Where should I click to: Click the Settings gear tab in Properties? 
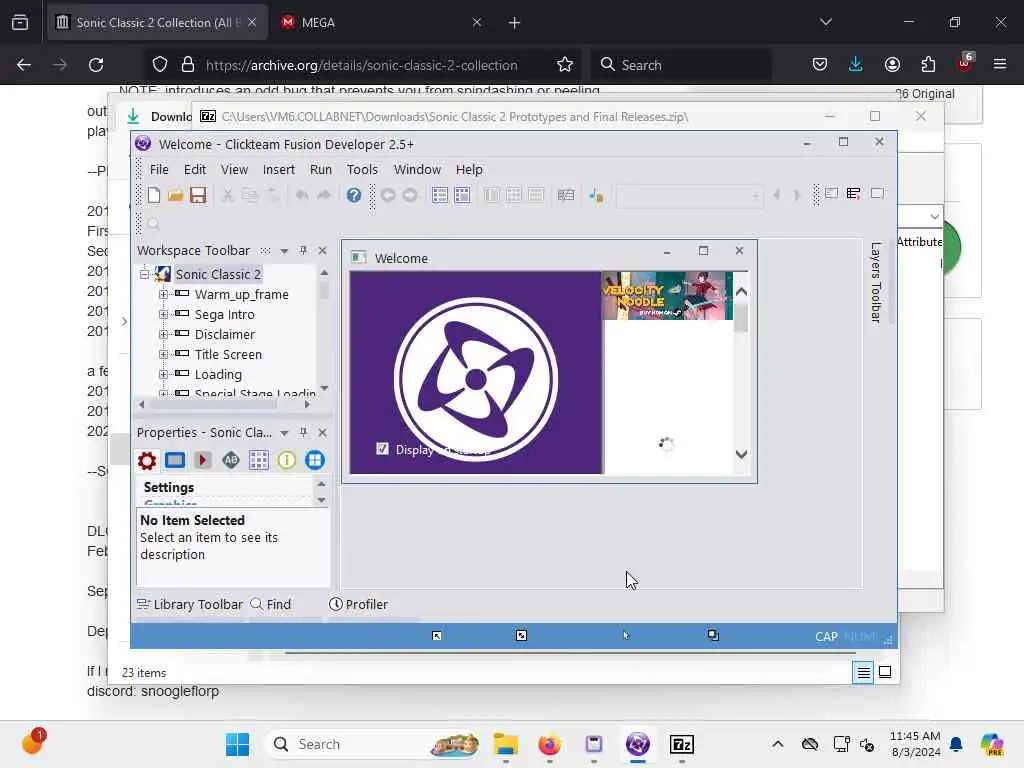tap(147, 460)
